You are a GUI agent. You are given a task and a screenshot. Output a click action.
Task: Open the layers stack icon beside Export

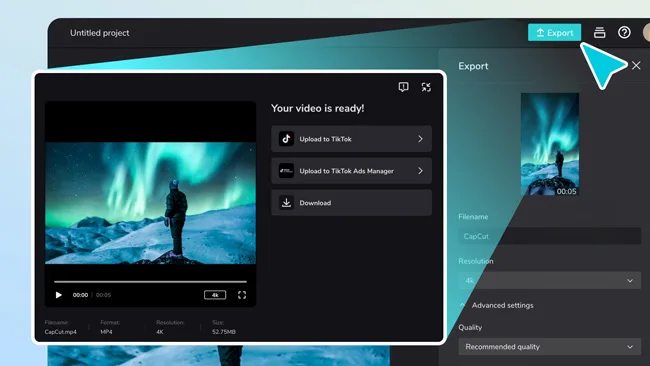coord(599,32)
